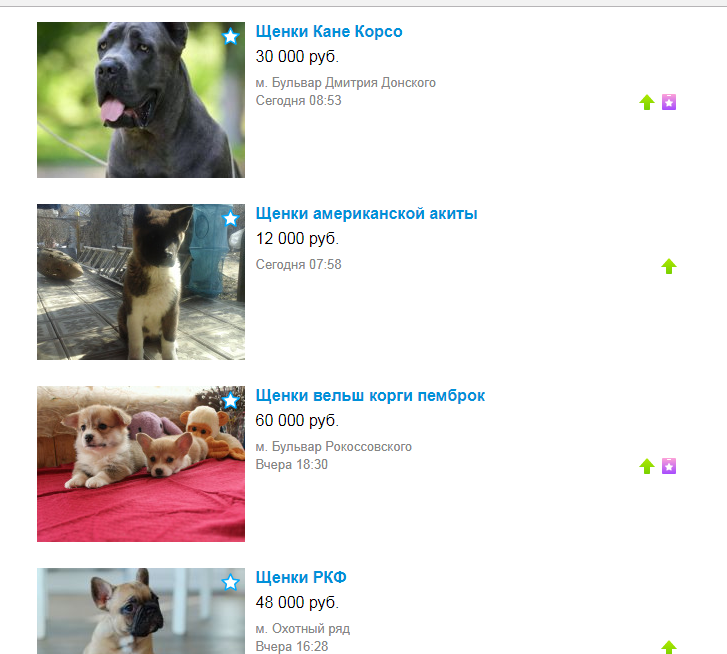
Task: Toggle favorite star on вельш корги listing
Action: 230,400
